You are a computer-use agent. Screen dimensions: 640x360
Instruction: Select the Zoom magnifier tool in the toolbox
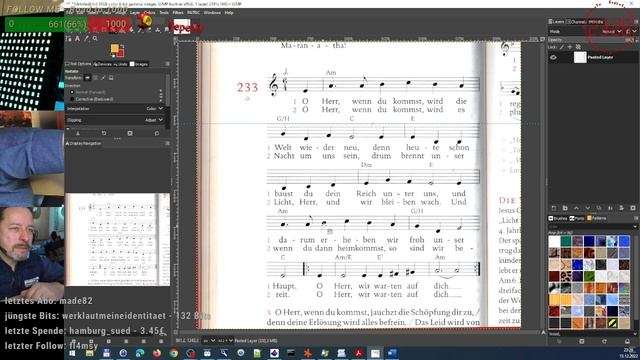(95, 39)
